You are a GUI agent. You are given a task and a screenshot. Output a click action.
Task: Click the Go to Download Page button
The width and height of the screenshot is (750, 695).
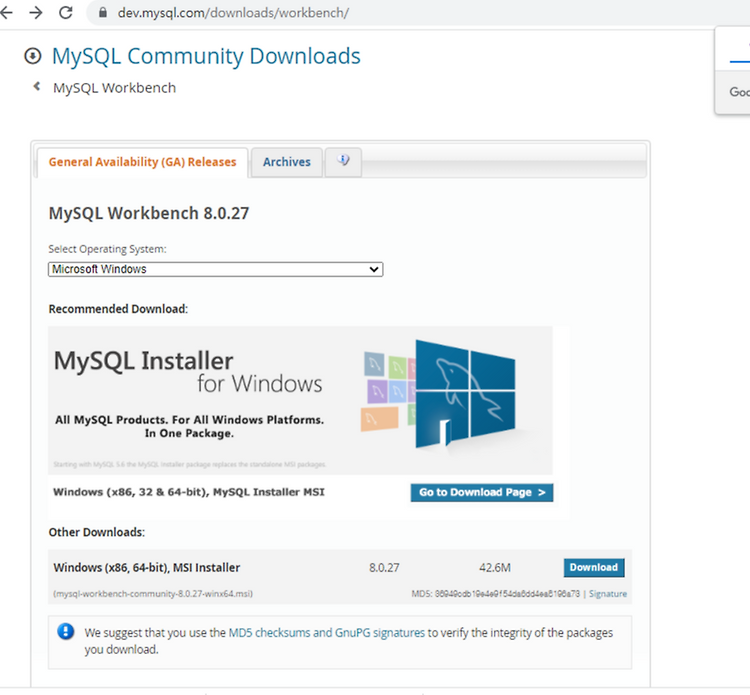[x=482, y=492]
